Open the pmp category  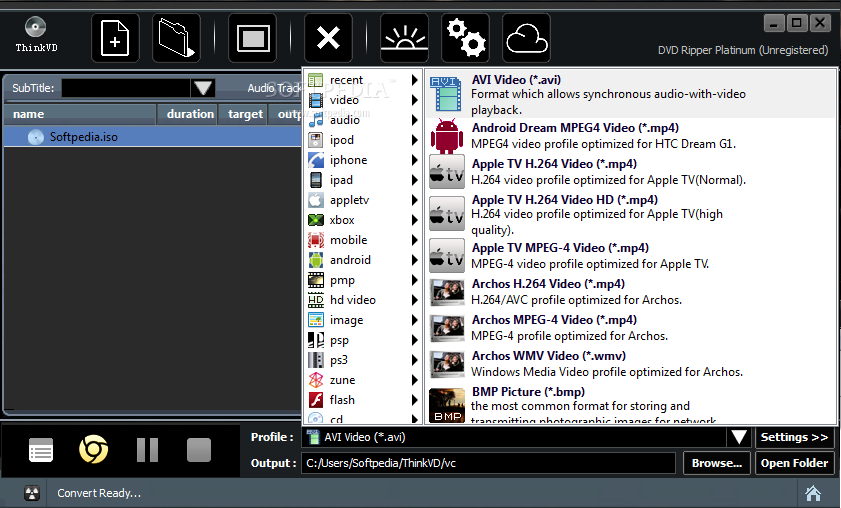[x=363, y=280]
